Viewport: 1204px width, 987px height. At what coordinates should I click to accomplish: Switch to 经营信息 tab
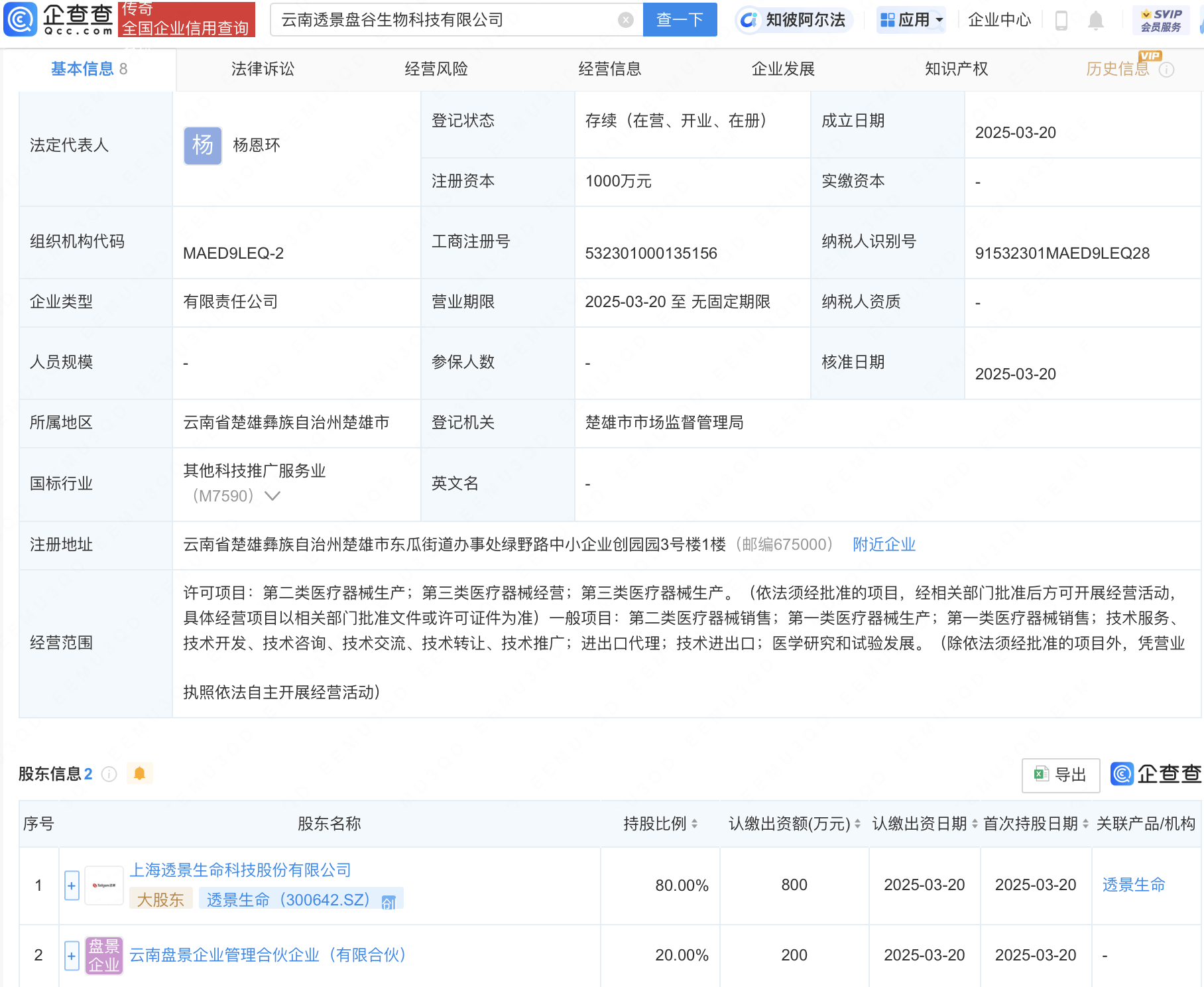(x=610, y=69)
